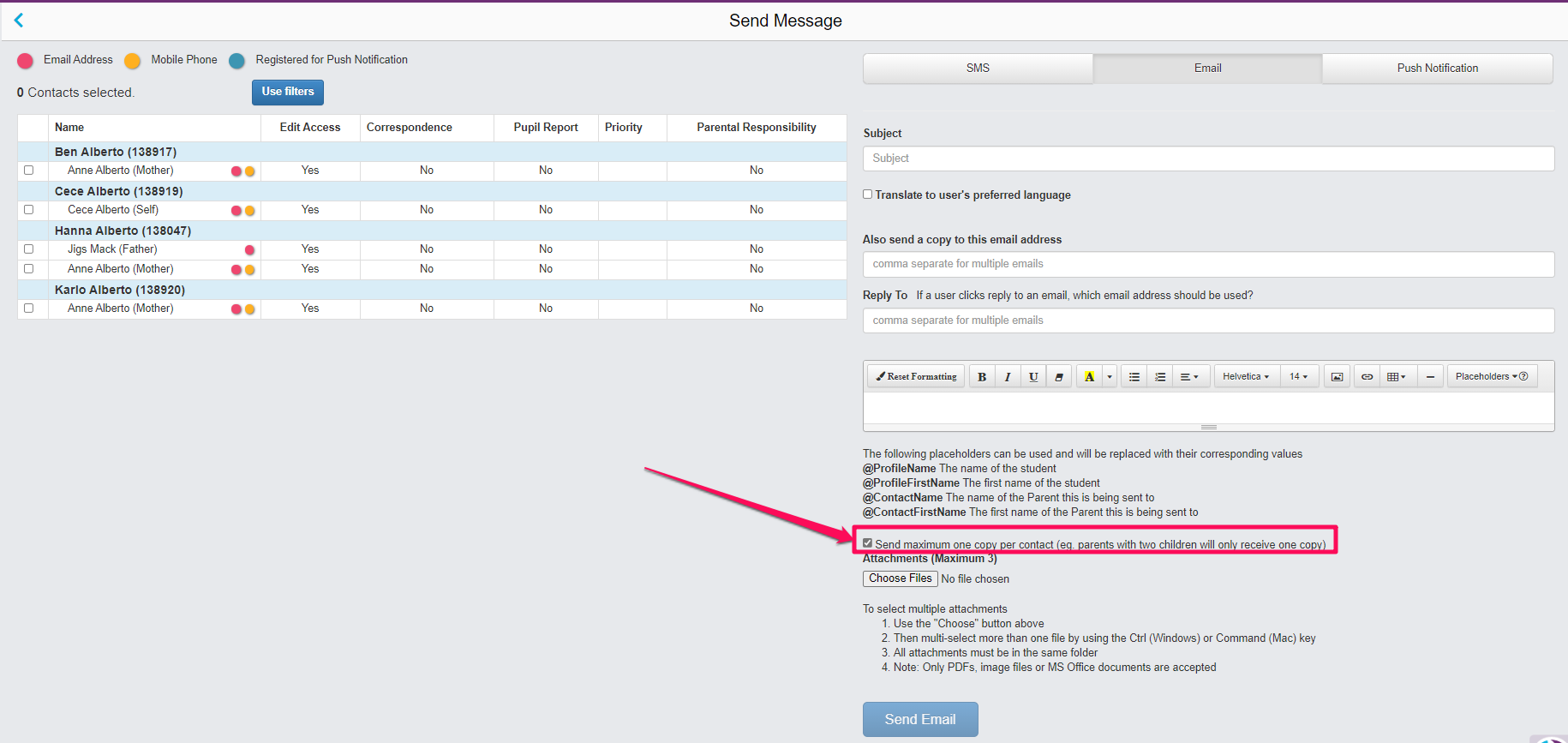
Task: Expand the font size 14 dropdown
Action: click(x=1299, y=377)
